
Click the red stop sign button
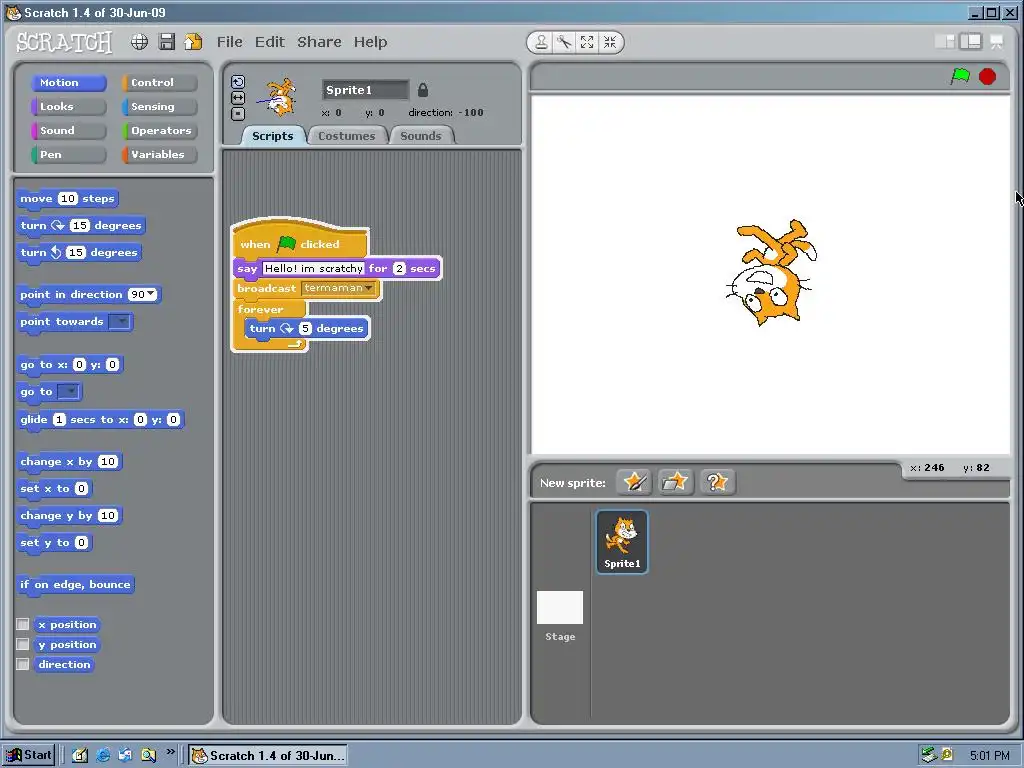[x=987, y=77]
